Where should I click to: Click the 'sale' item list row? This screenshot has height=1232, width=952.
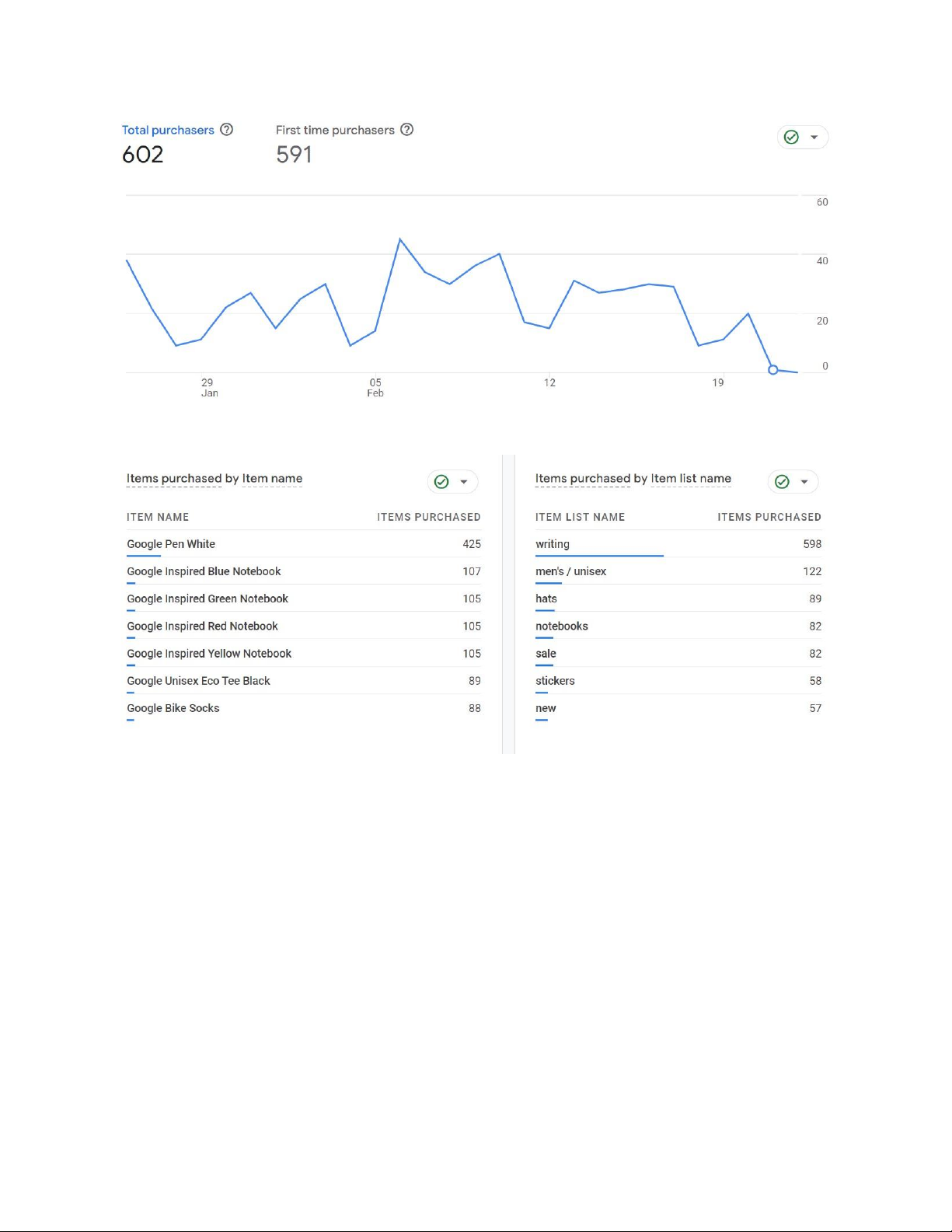[678, 654]
